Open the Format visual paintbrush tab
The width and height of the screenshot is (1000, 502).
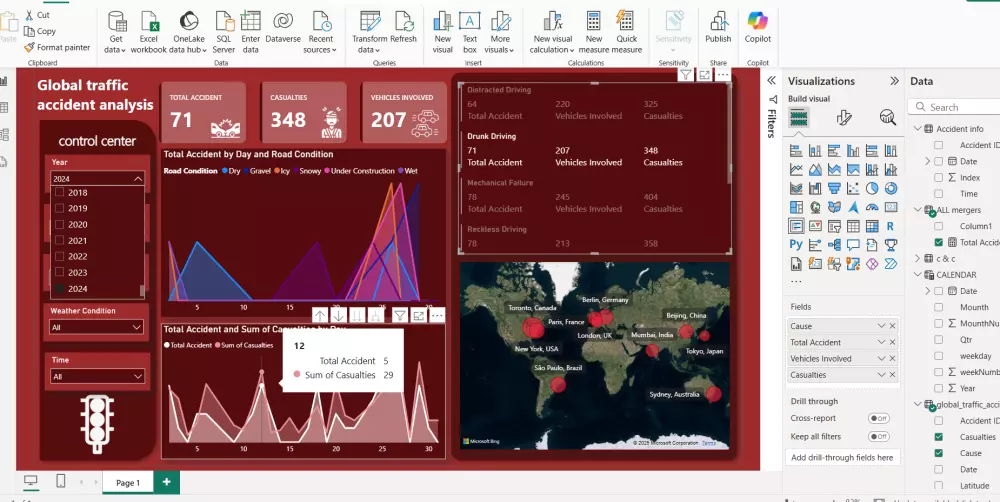844,117
